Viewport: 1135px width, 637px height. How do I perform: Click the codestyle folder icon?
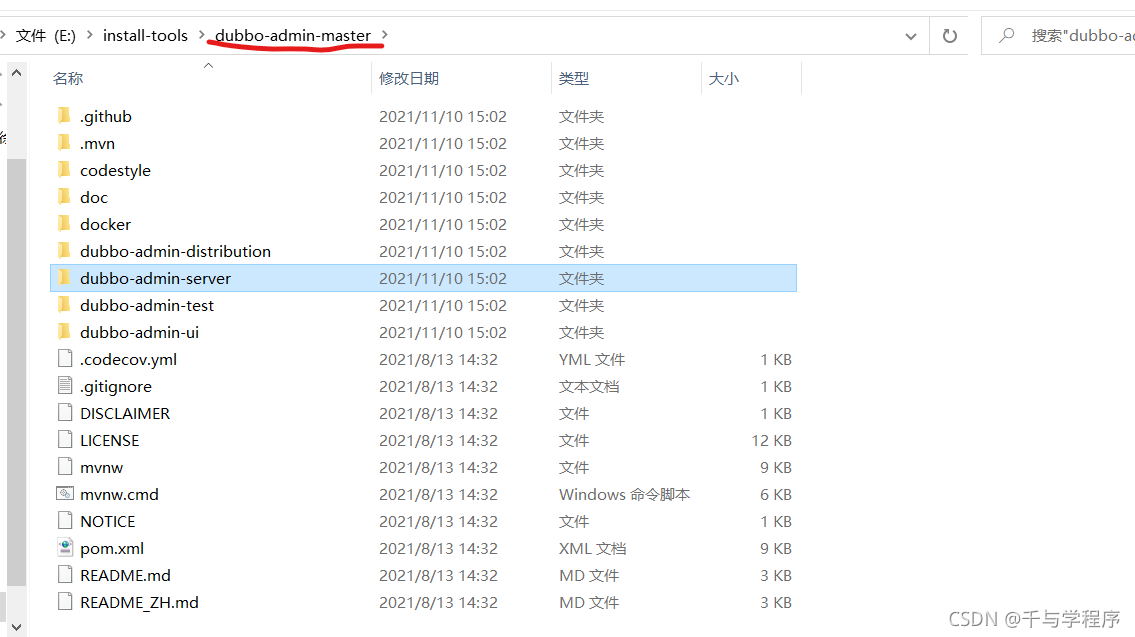point(64,169)
